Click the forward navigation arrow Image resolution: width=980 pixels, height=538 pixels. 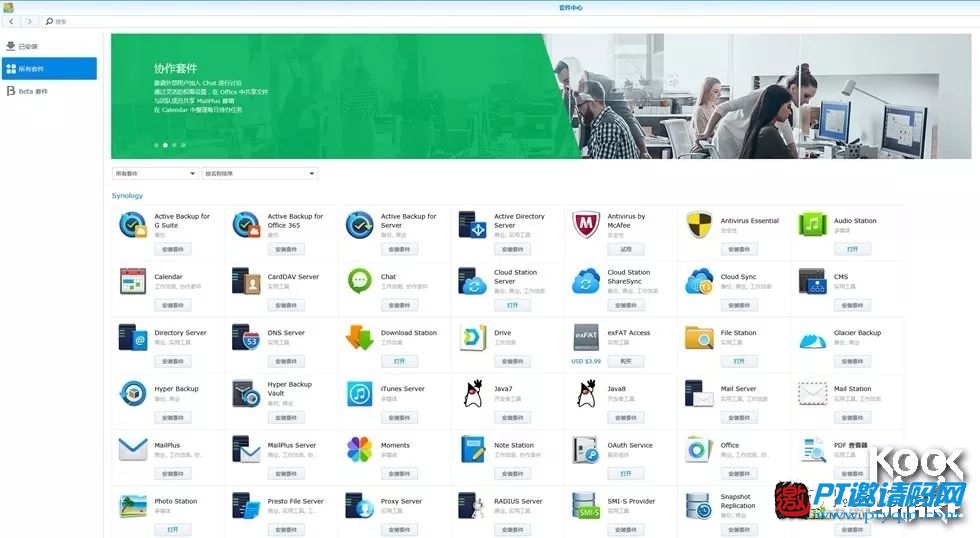(x=29, y=21)
